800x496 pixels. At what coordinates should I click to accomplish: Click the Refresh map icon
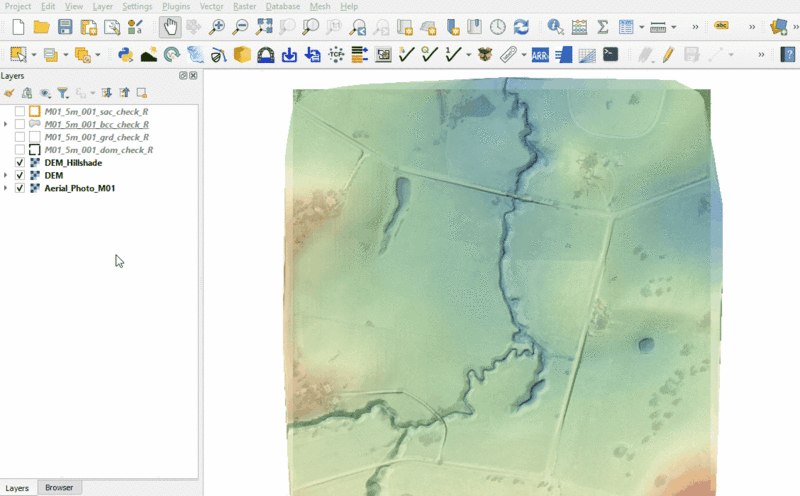[x=521, y=27]
